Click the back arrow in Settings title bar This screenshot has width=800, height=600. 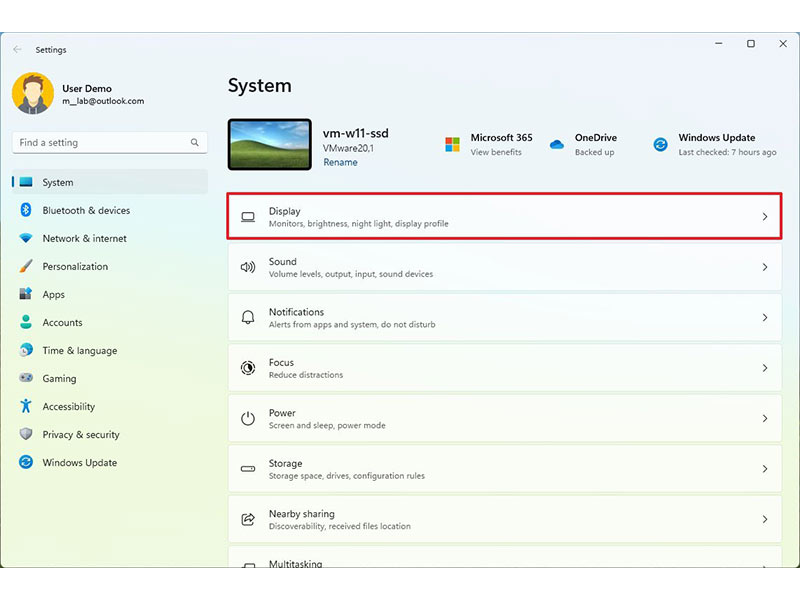click(x=17, y=49)
